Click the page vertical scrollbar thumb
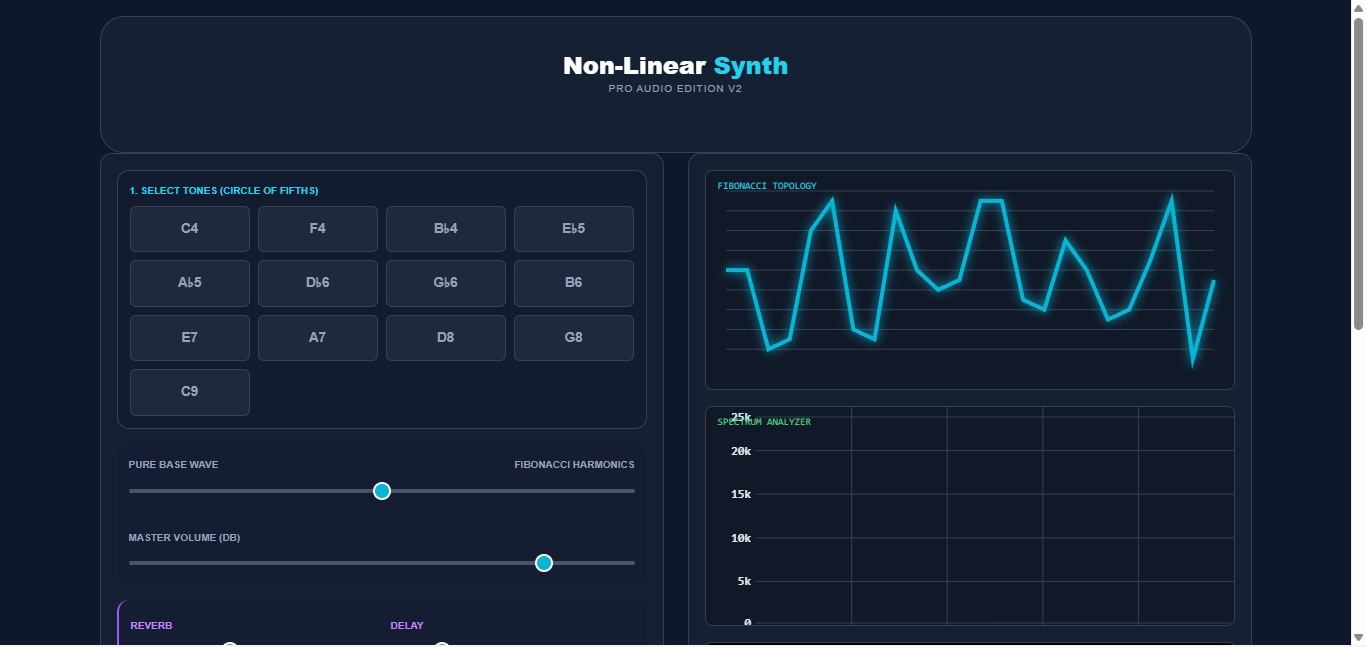Screen dimensions: 1366x647 [x=1358, y=173]
